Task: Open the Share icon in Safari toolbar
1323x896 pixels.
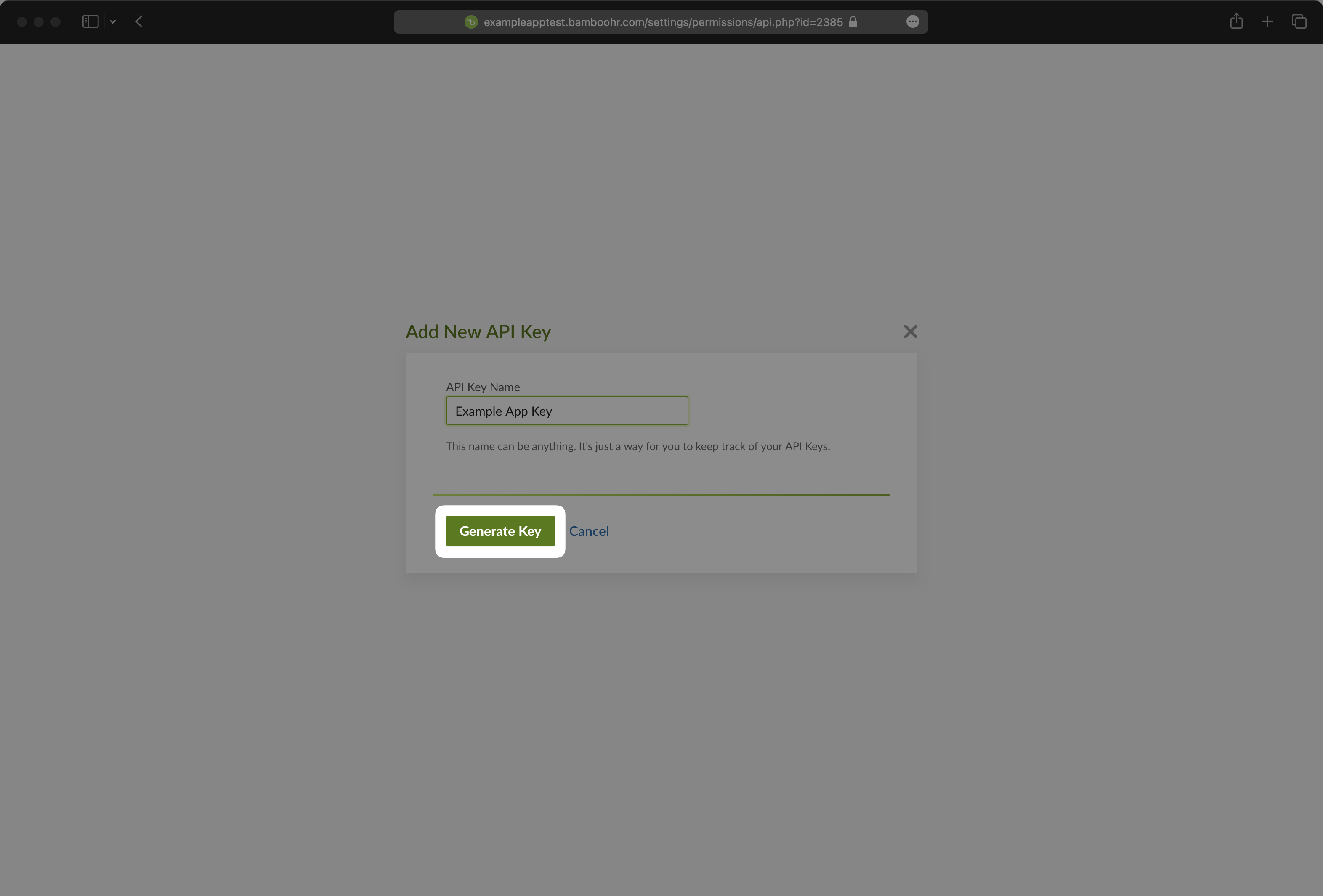Action: click(x=1236, y=21)
